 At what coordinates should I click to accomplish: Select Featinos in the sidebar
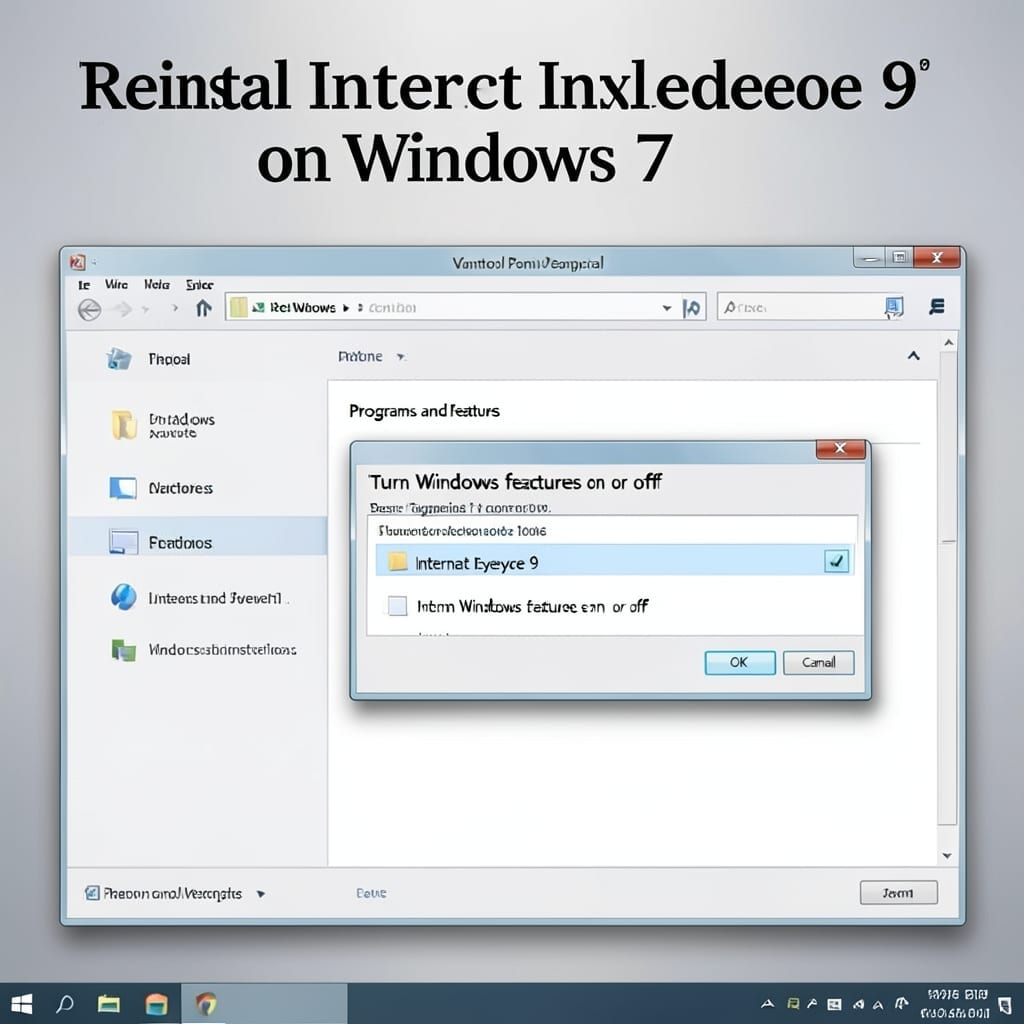tap(198, 542)
